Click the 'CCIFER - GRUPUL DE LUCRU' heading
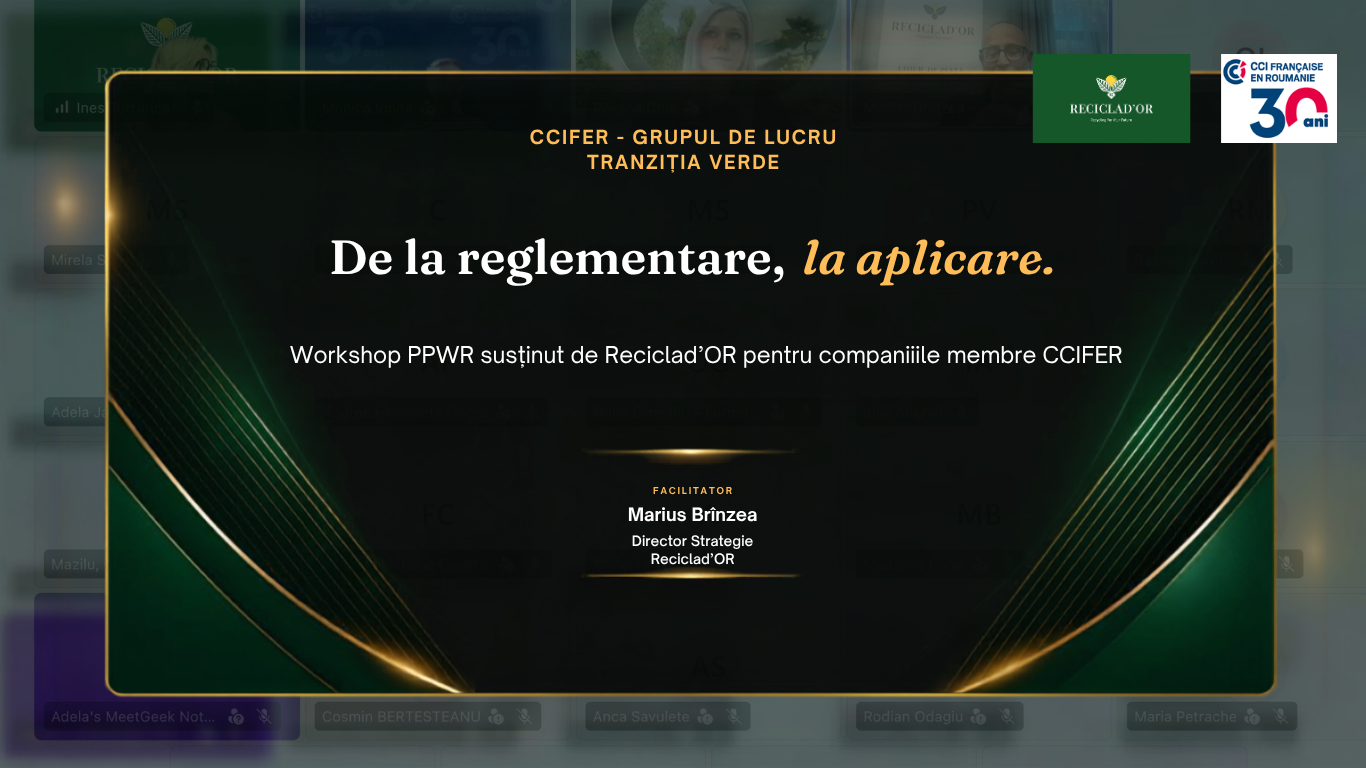The height and width of the screenshot is (768, 1366). click(683, 138)
